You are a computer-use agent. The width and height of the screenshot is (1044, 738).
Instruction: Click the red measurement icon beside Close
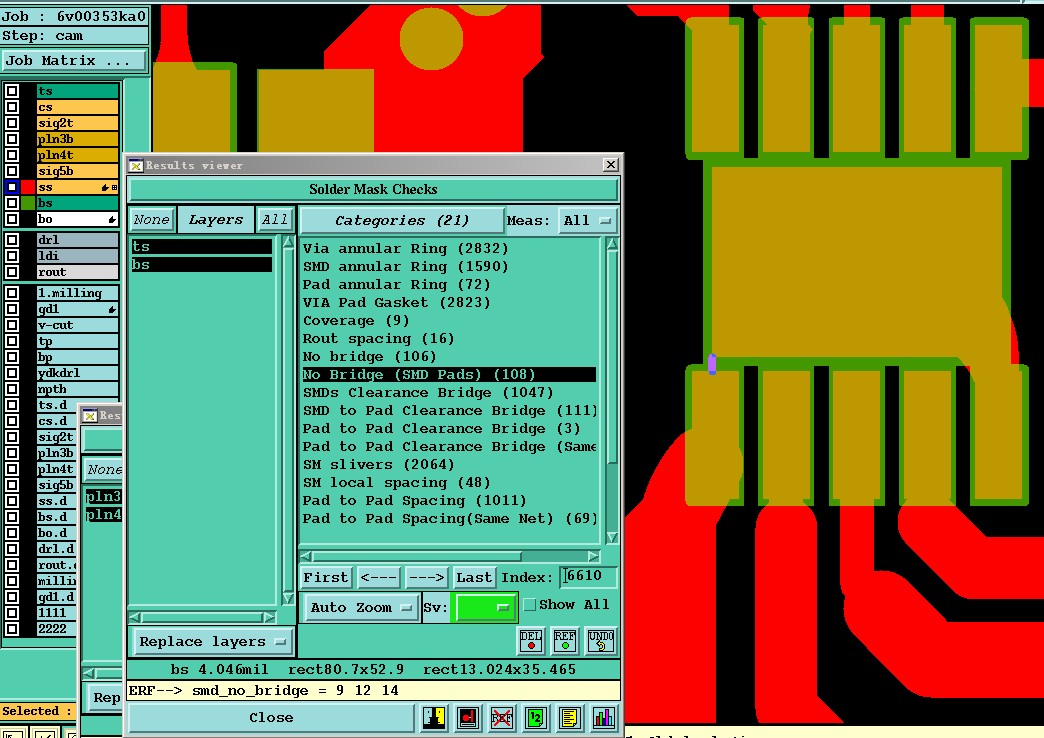coord(468,717)
